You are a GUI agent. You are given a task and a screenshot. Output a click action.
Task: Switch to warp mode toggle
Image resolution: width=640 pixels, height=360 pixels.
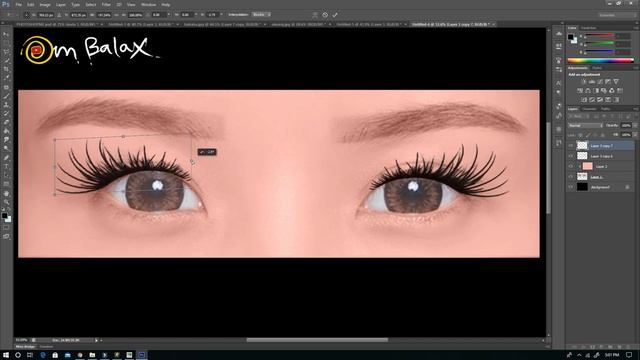[x=315, y=15]
